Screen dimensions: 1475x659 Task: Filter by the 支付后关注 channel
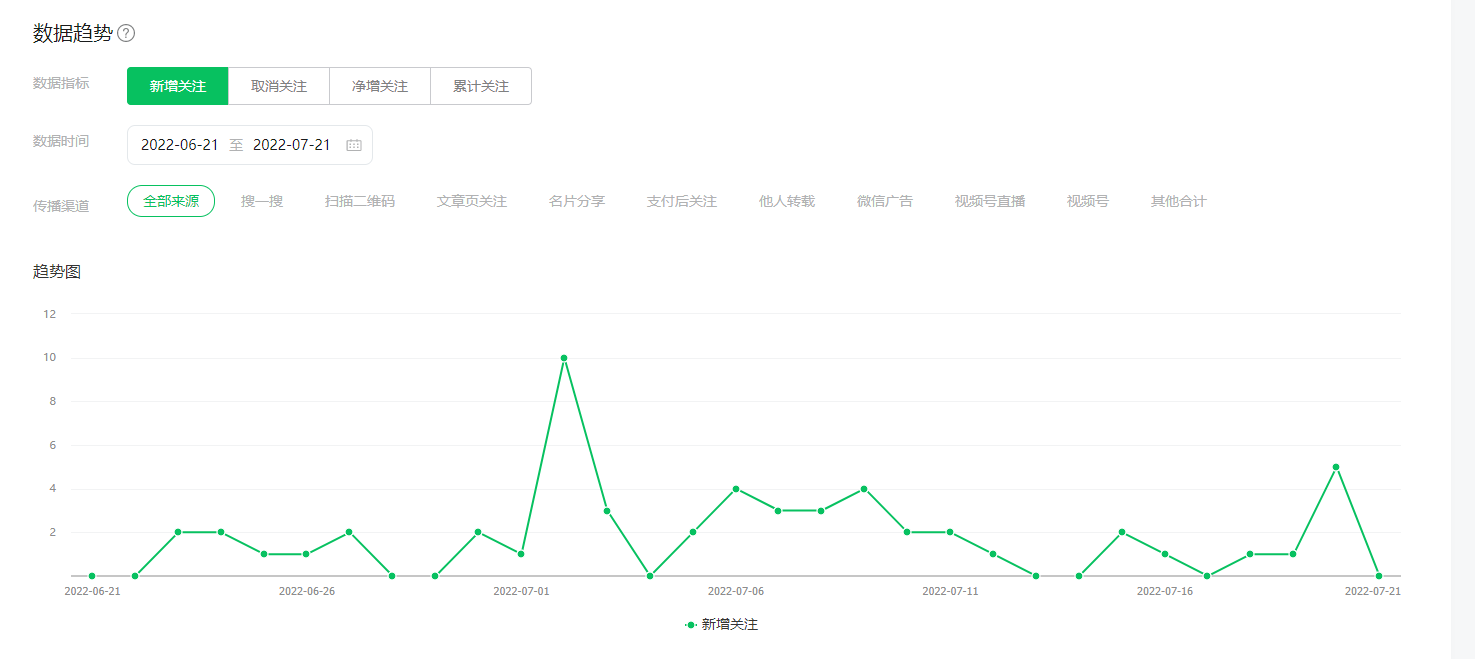[x=682, y=201]
